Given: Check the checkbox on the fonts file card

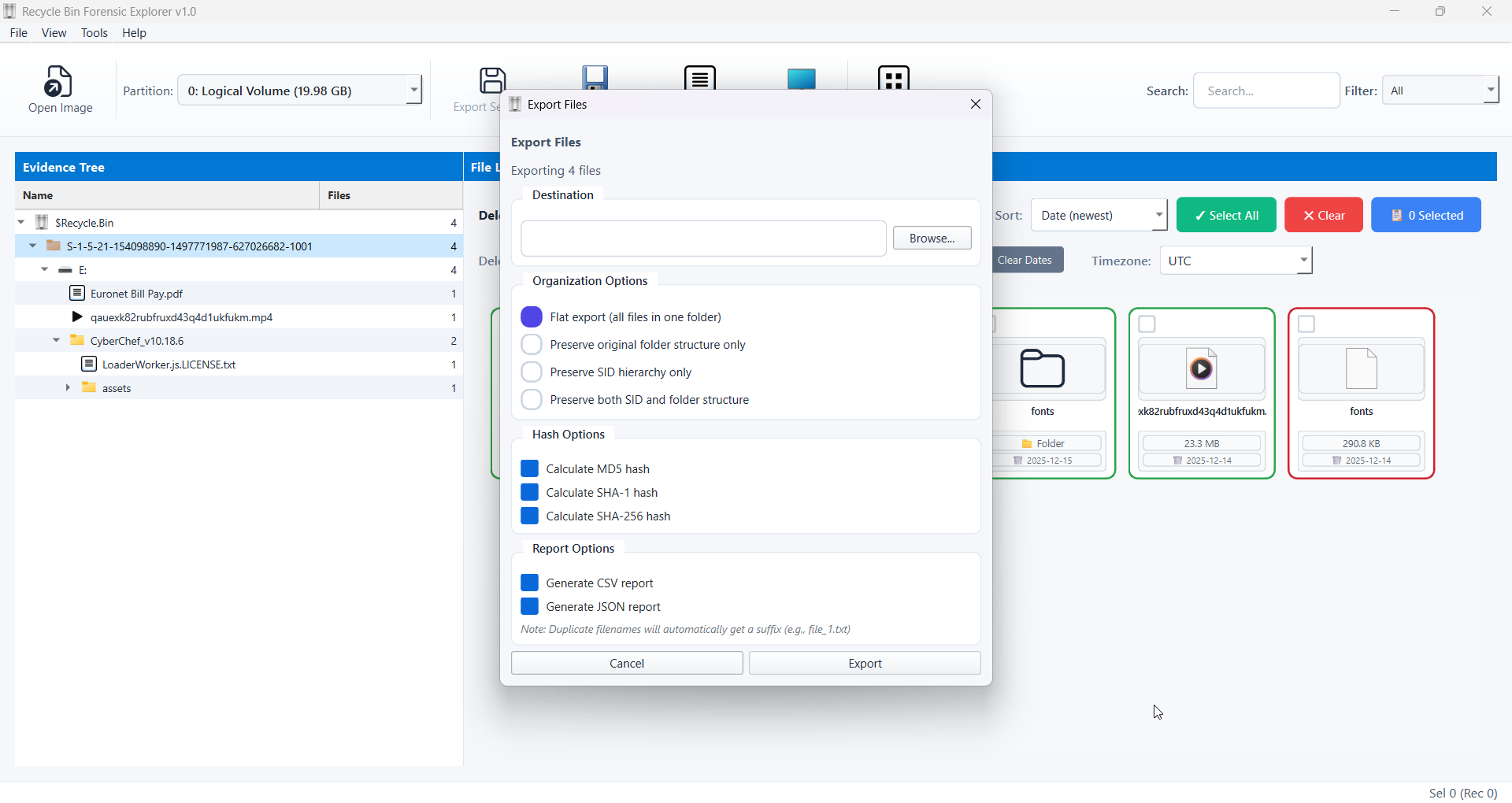Looking at the screenshot, I should (x=1307, y=324).
